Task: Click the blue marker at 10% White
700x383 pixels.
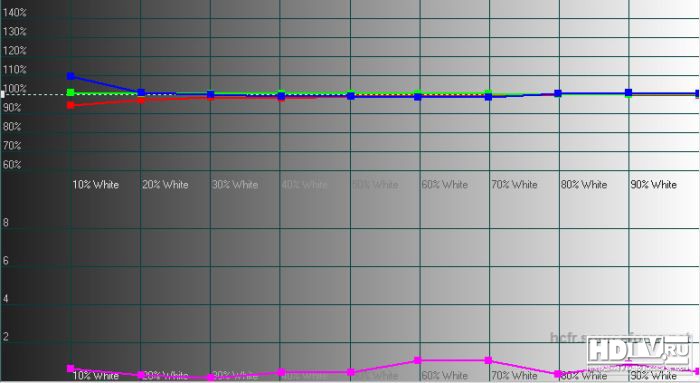Action: [x=71, y=76]
